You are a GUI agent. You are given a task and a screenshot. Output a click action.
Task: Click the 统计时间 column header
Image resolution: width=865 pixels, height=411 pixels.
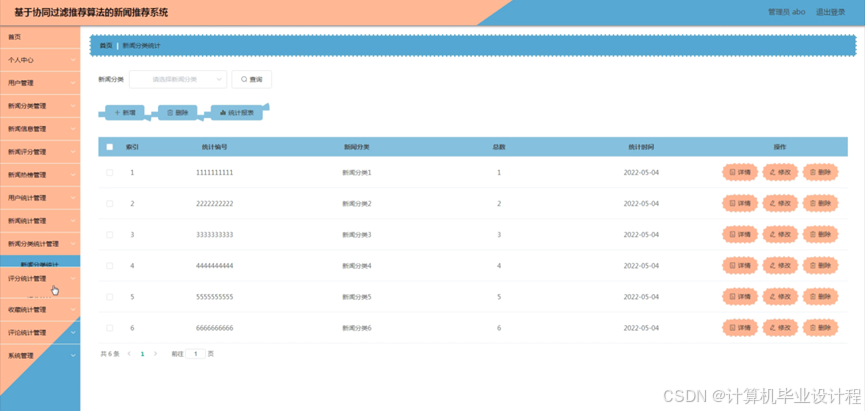(x=642, y=147)
